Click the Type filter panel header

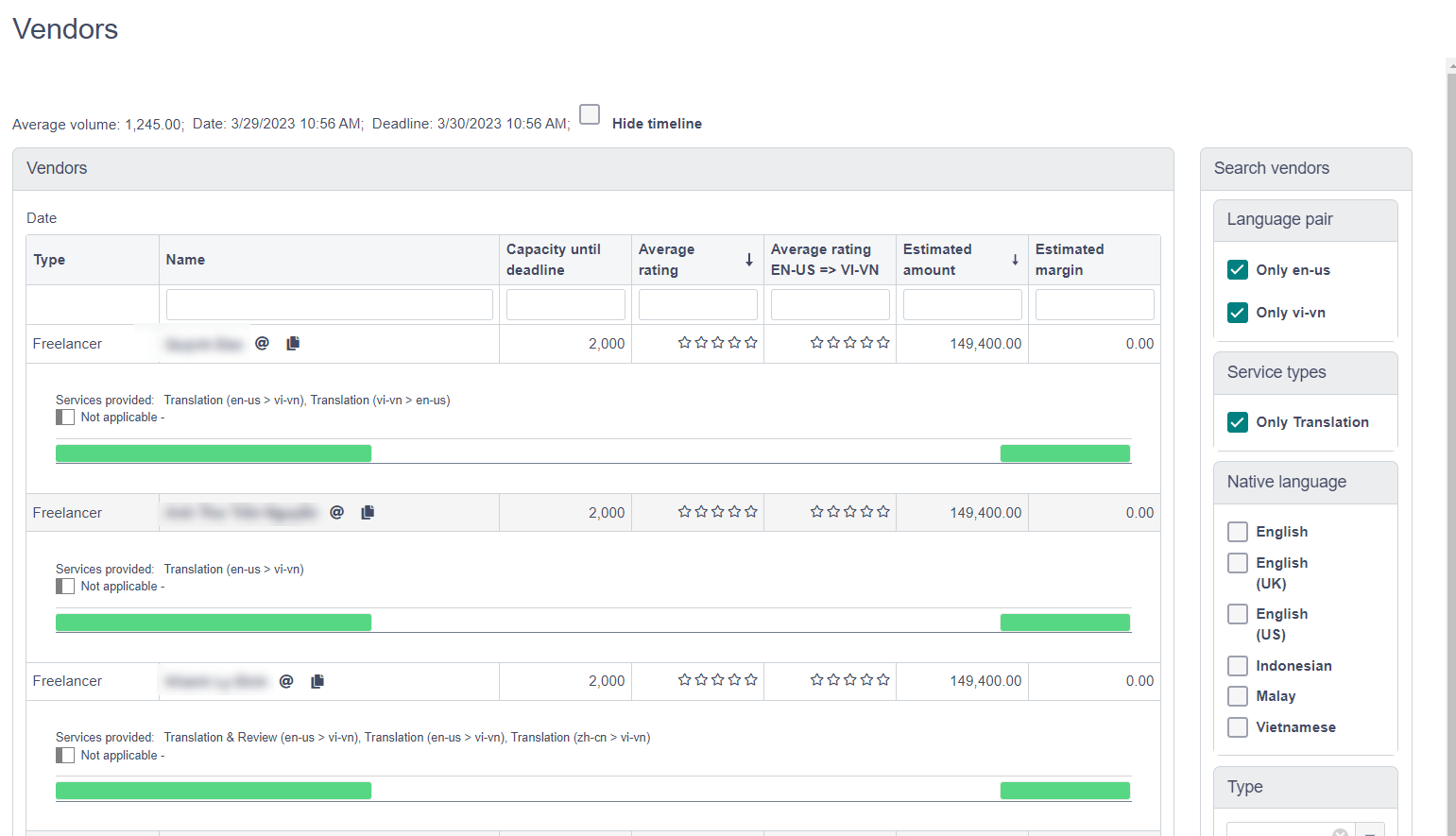1306,788
